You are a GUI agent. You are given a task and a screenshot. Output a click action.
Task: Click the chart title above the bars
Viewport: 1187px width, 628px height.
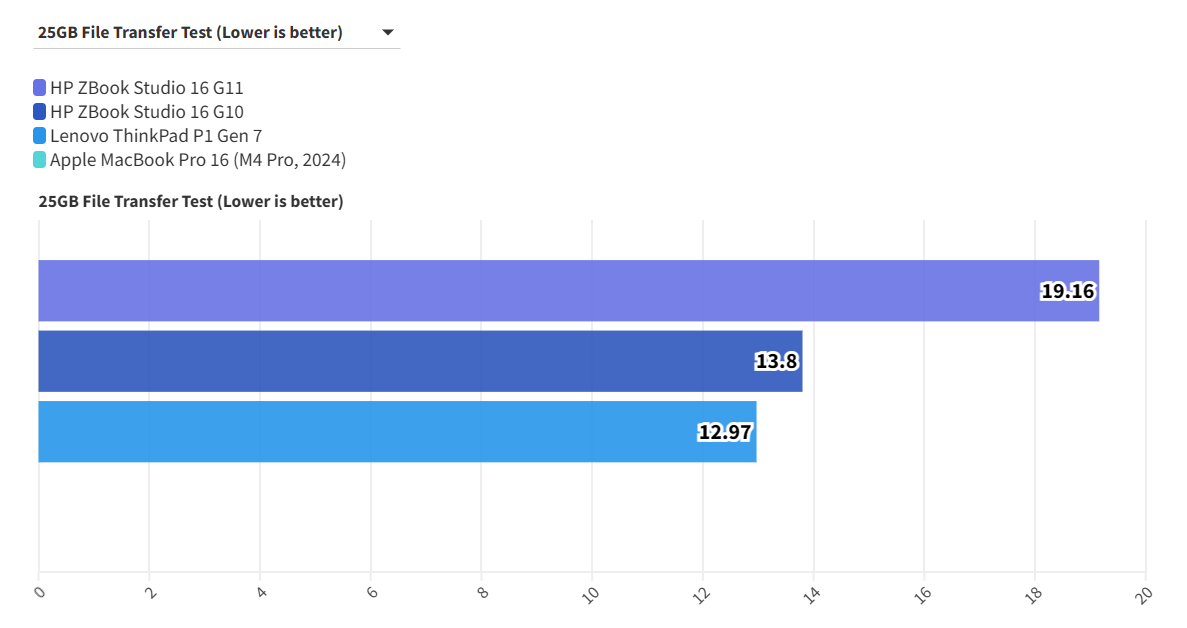(x=191, y=202)
